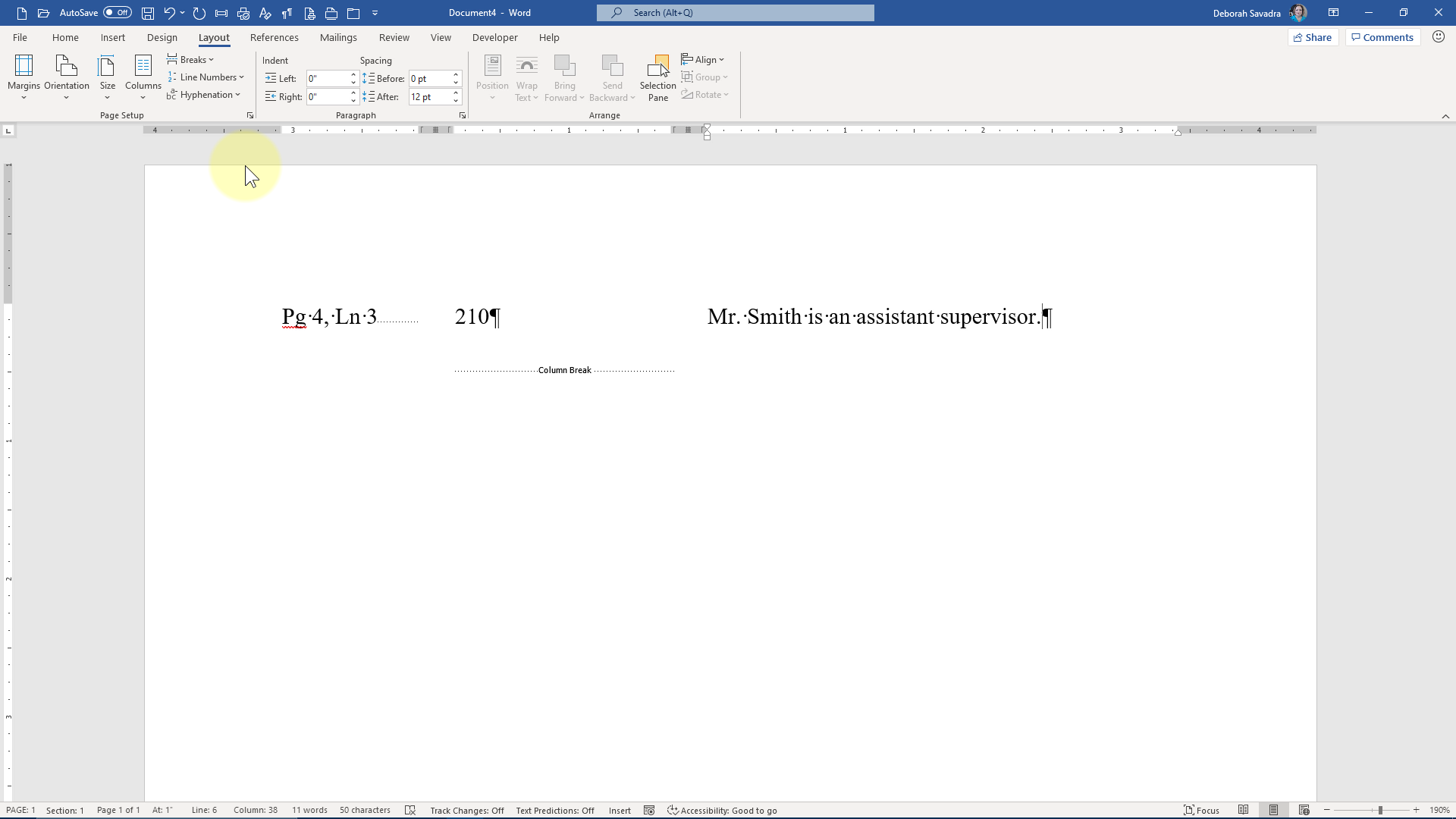Open the Comments panel

point(1382,36)
